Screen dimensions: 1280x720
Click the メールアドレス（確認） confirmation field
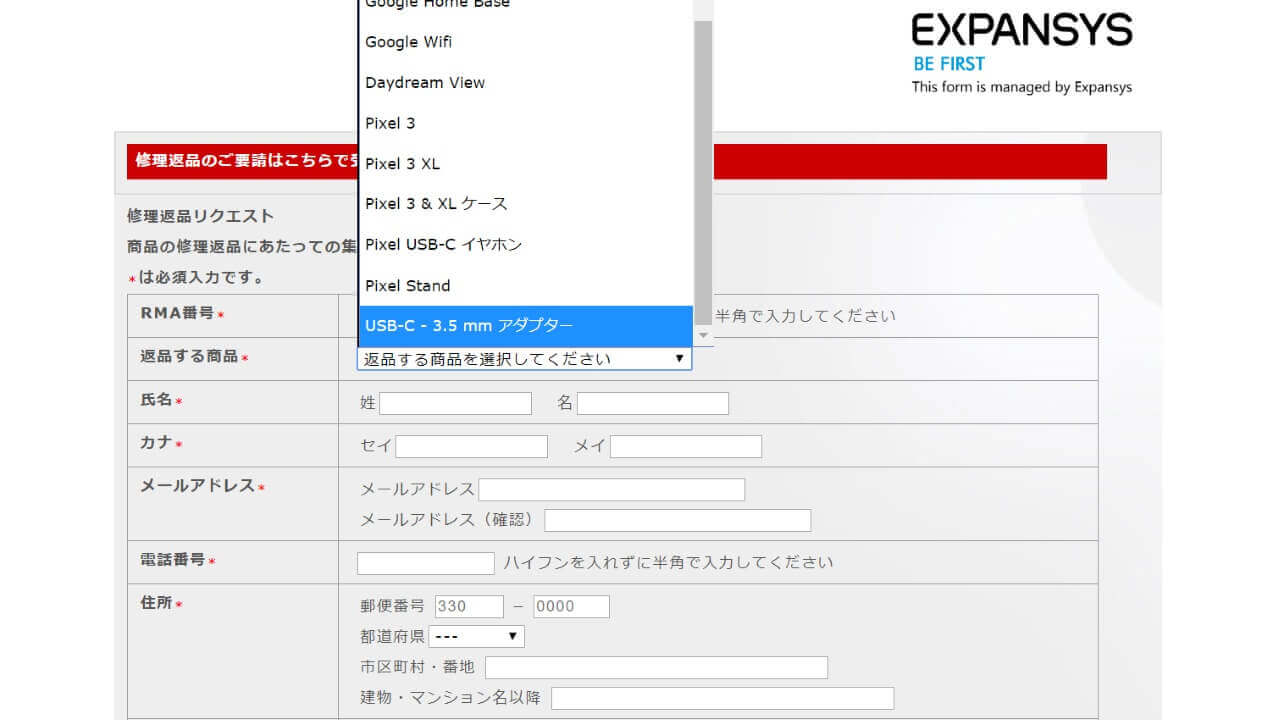point(677,520)
